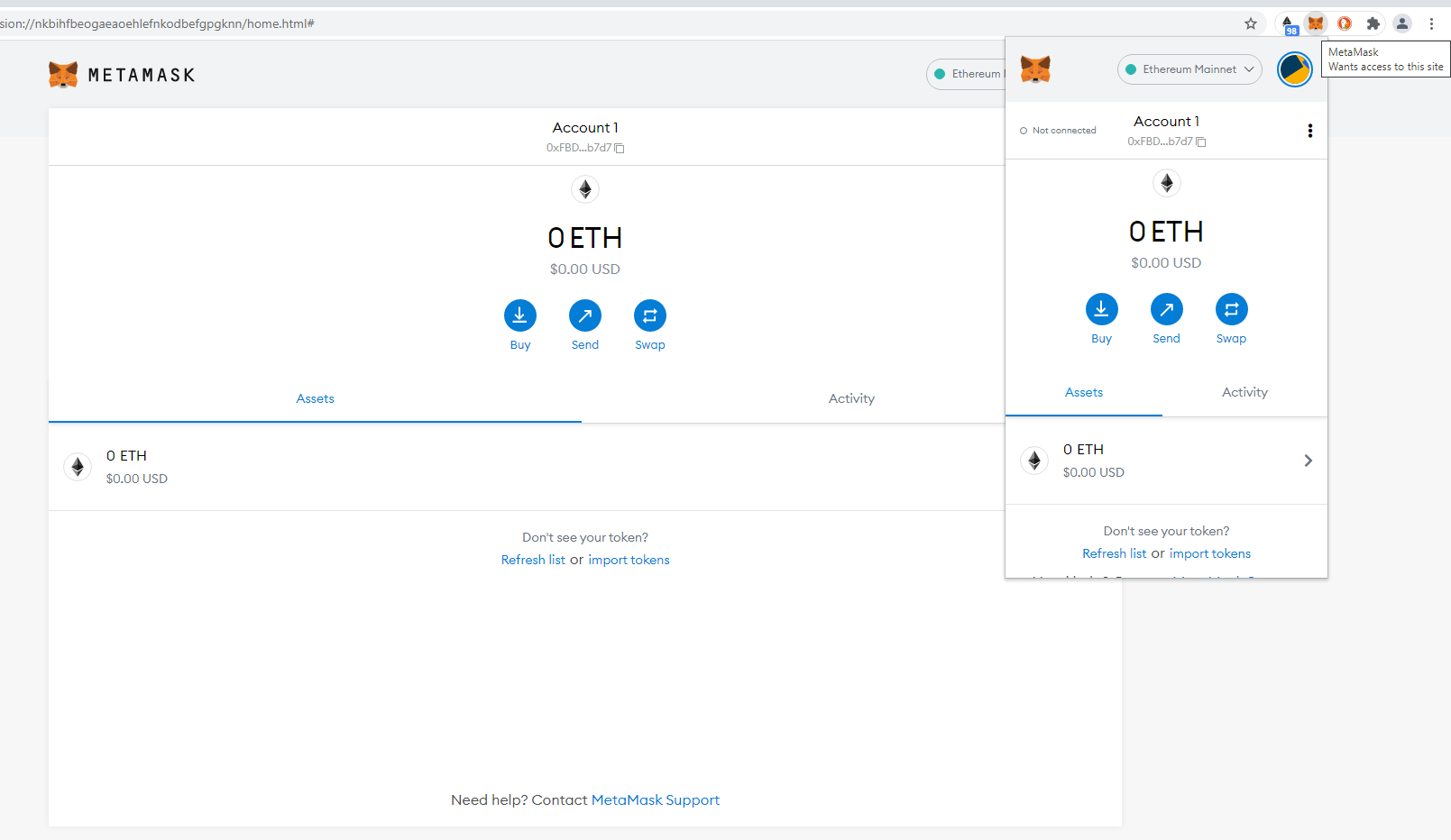This screenshot has width=1451, height=840.
Task: Click import tokens on the main page
Action: pos(629,561)
